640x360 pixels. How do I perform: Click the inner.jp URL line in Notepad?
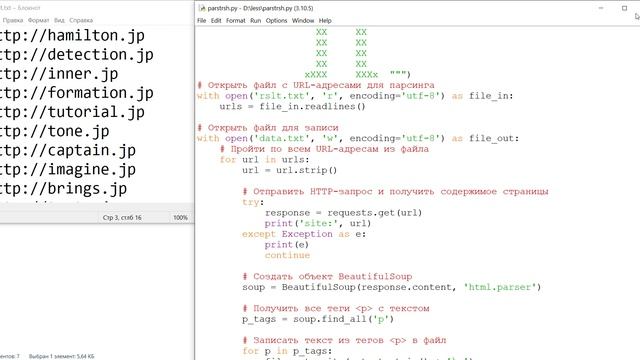[x=59, y=74]
